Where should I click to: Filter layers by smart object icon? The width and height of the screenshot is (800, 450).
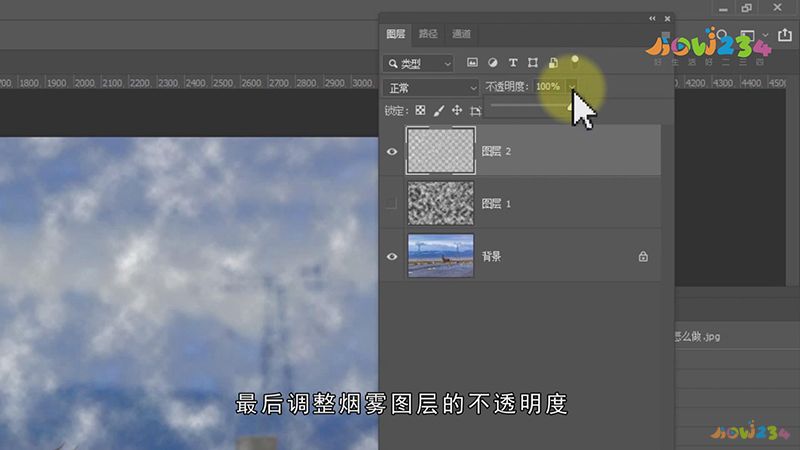(x=553, y=62)
